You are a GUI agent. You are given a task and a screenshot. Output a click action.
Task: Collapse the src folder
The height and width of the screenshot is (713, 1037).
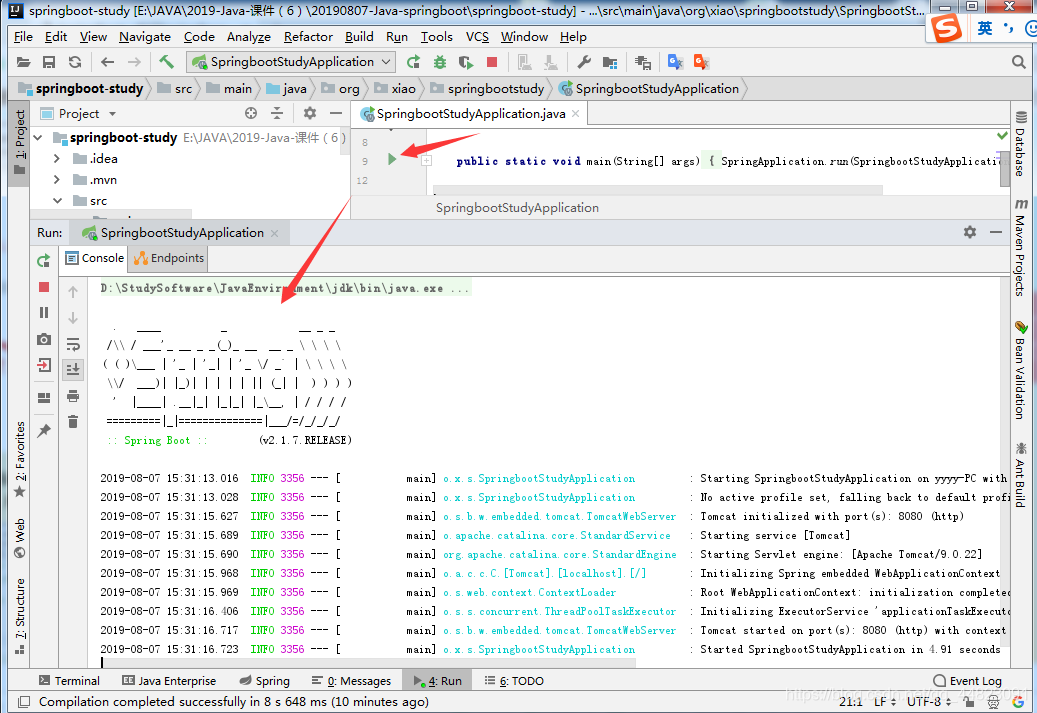pos(57,200)
